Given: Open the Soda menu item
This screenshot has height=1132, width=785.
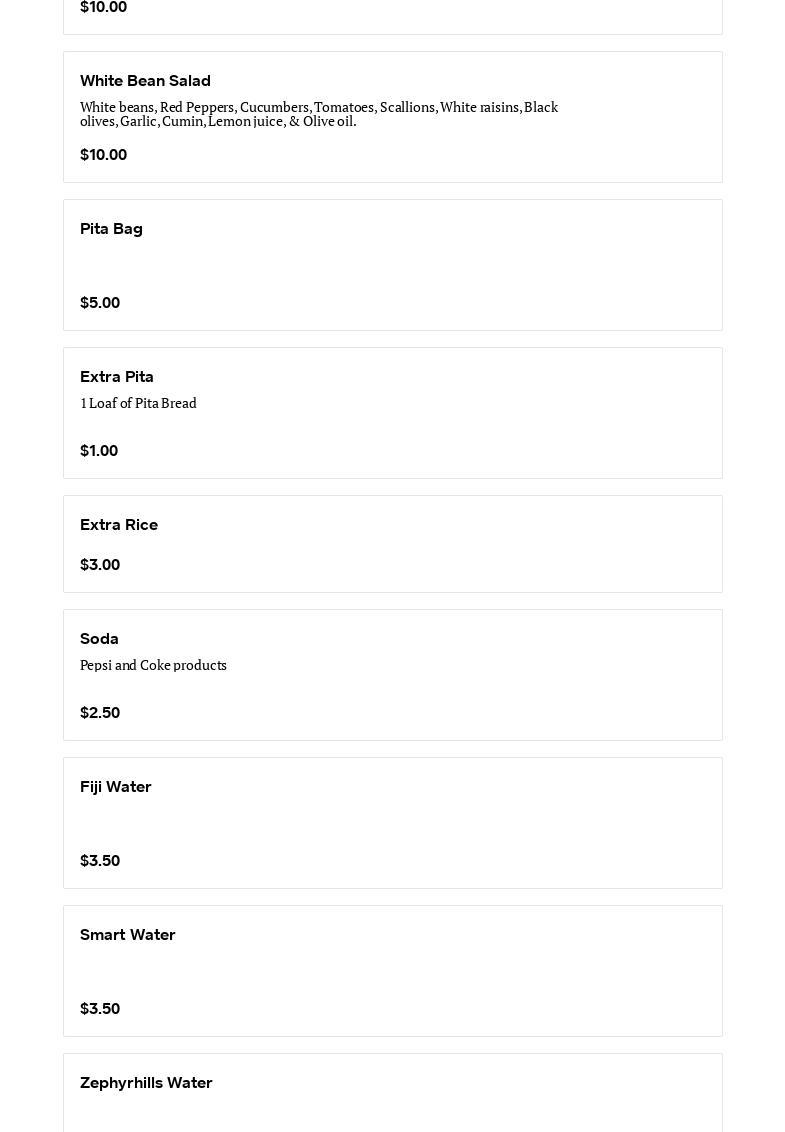Looking at the screenshot, I should (99, 639).
